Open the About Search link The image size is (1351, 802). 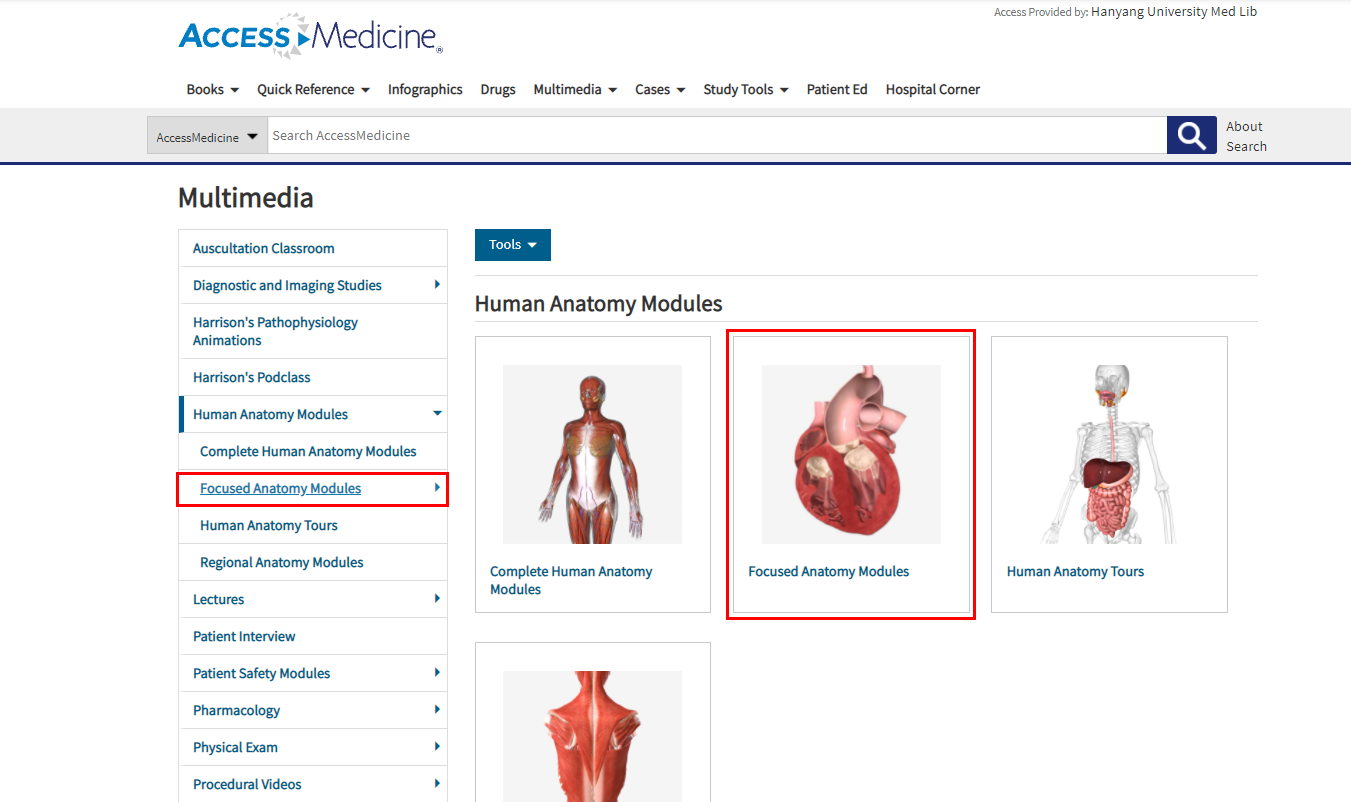coord(1245,136)
